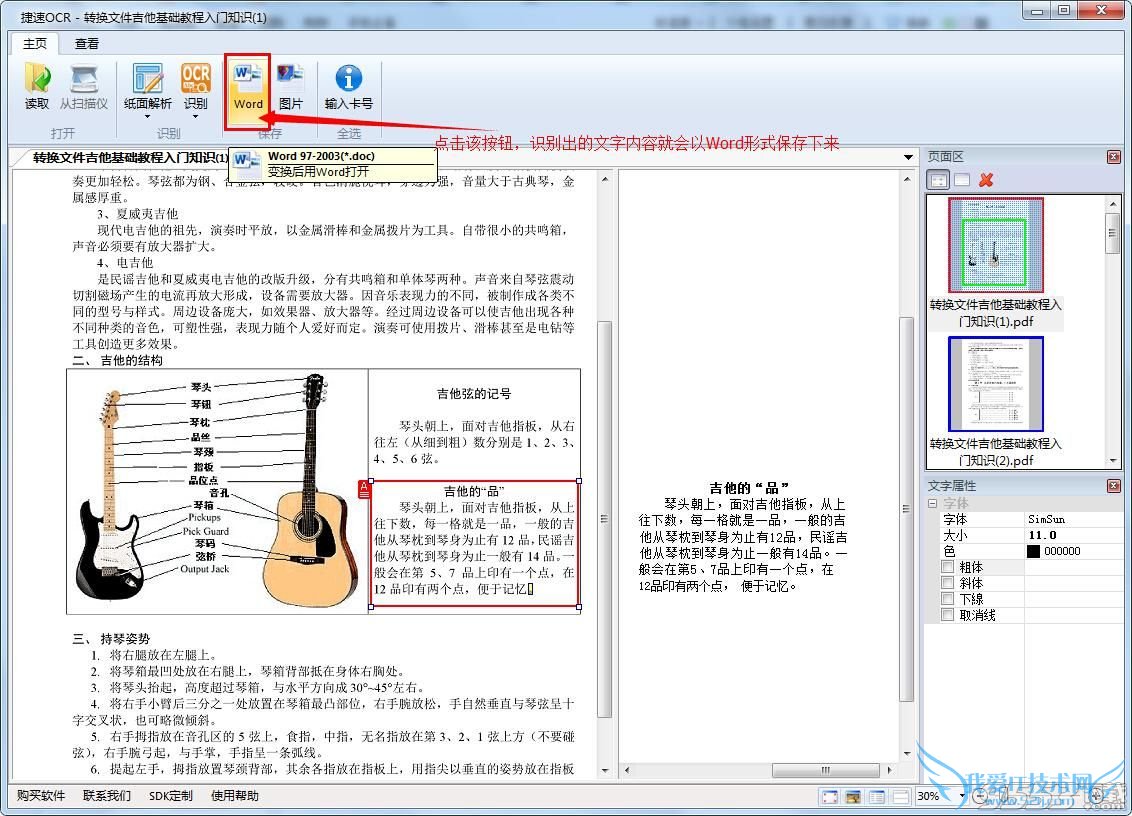Click the black 色 color swatch
The width and height of the screenshot is (1132, 816).
pyautogui.click(x=1033, y=551)
